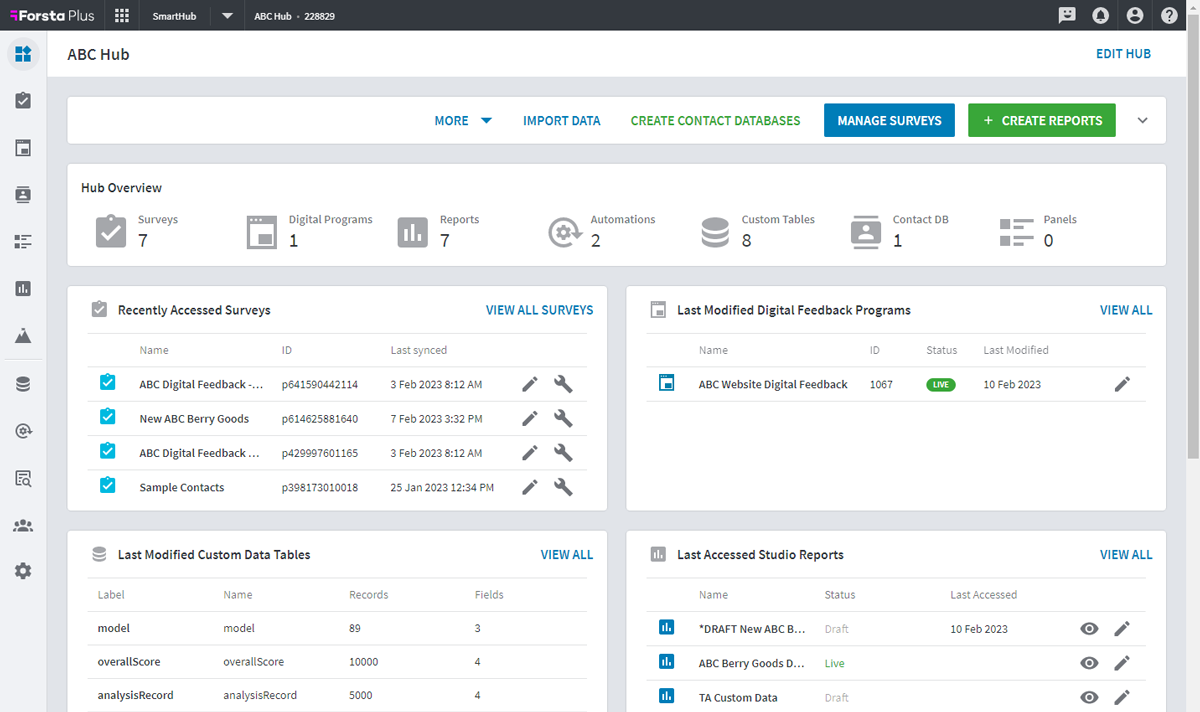The height and width of the screenshot is (712, 1200).
Task: Toggle checkbox icon for New ABC Berry Goods
Action: 108,417
